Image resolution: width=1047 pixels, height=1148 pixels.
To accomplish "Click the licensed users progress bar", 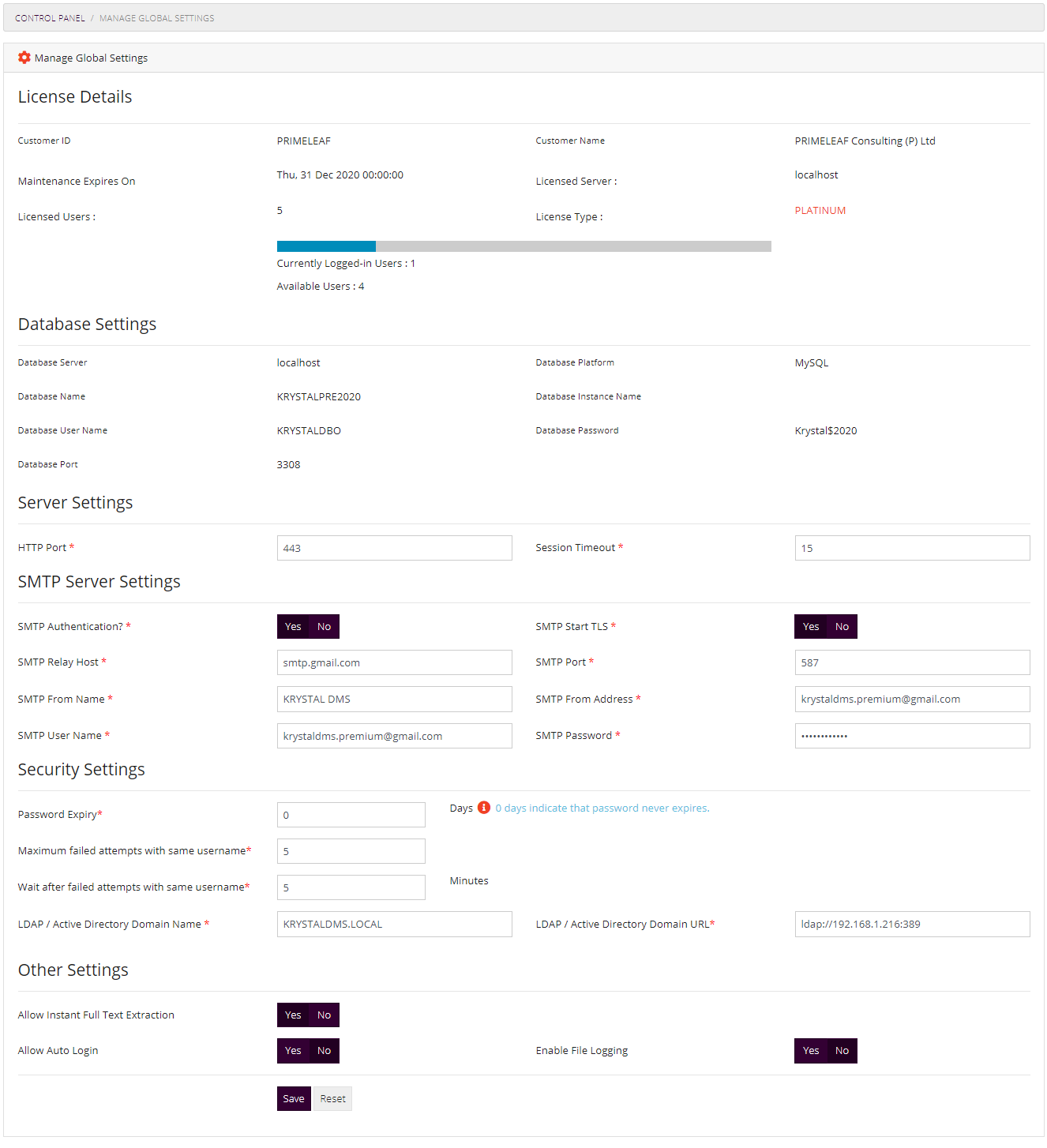I will (x=523, y=246).
